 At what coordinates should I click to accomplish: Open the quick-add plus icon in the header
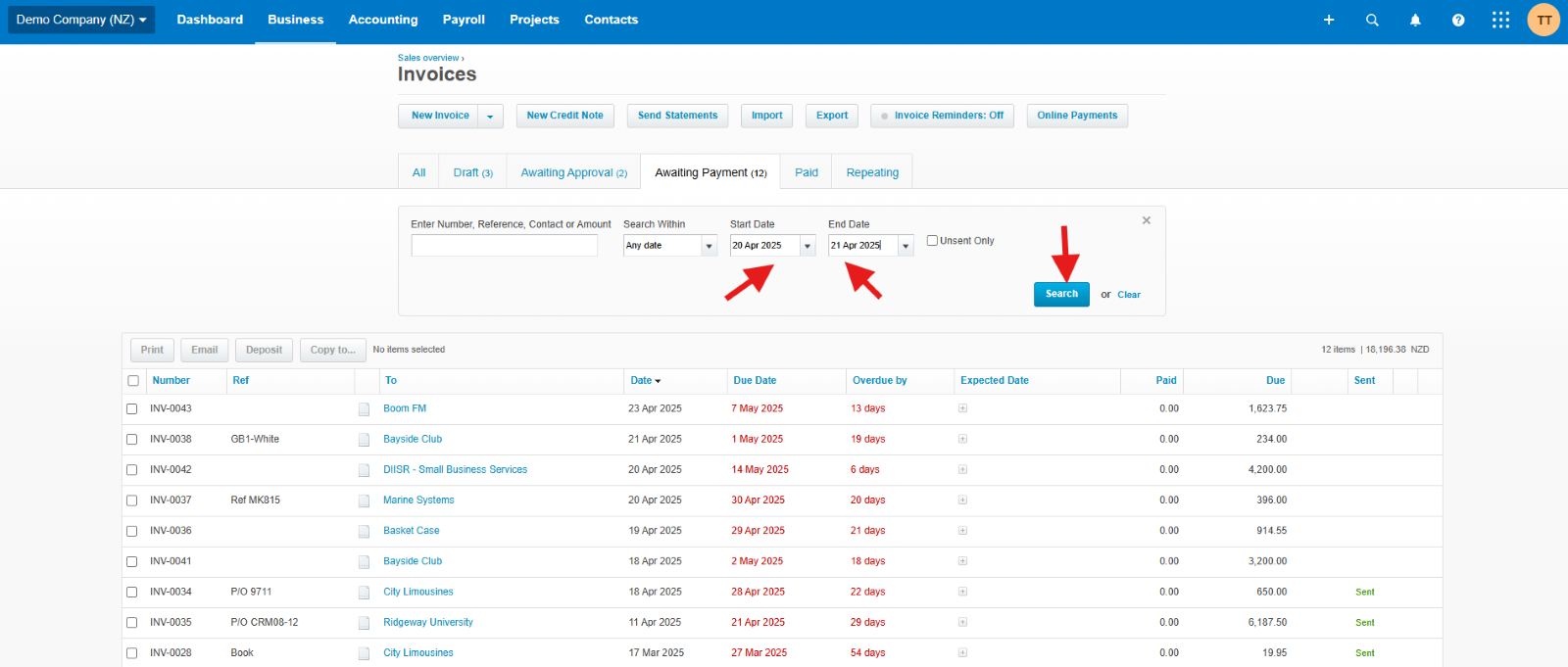pos(1329,20)
